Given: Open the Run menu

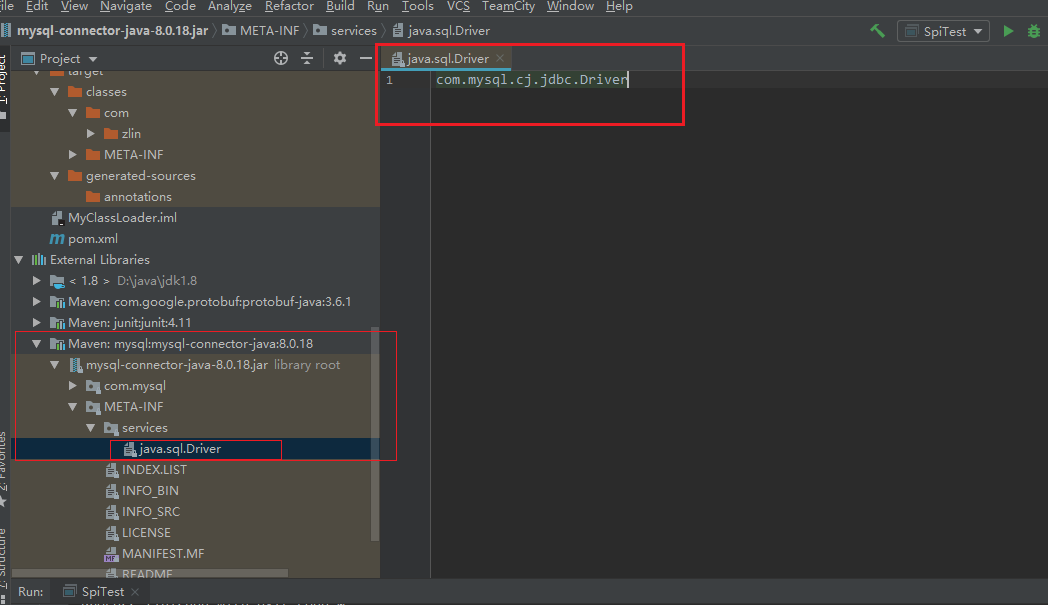Looking at the screenshot, I should (x=378, y=6).
